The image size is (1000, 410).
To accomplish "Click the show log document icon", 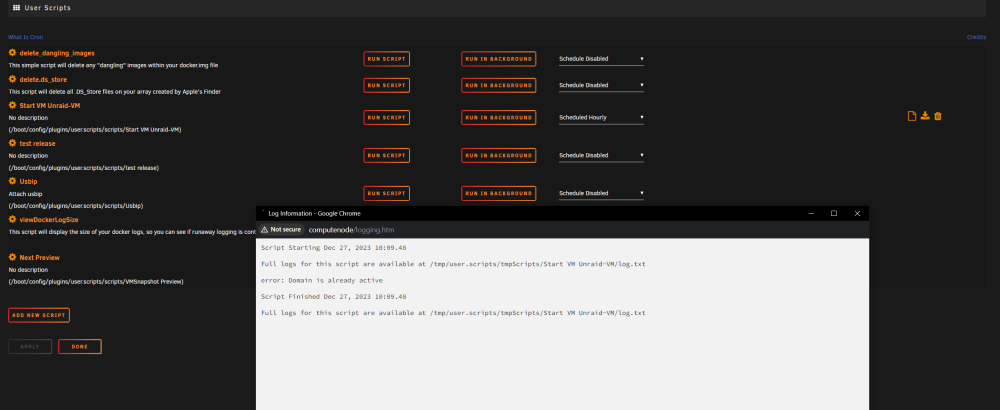I will pos(912,116).
